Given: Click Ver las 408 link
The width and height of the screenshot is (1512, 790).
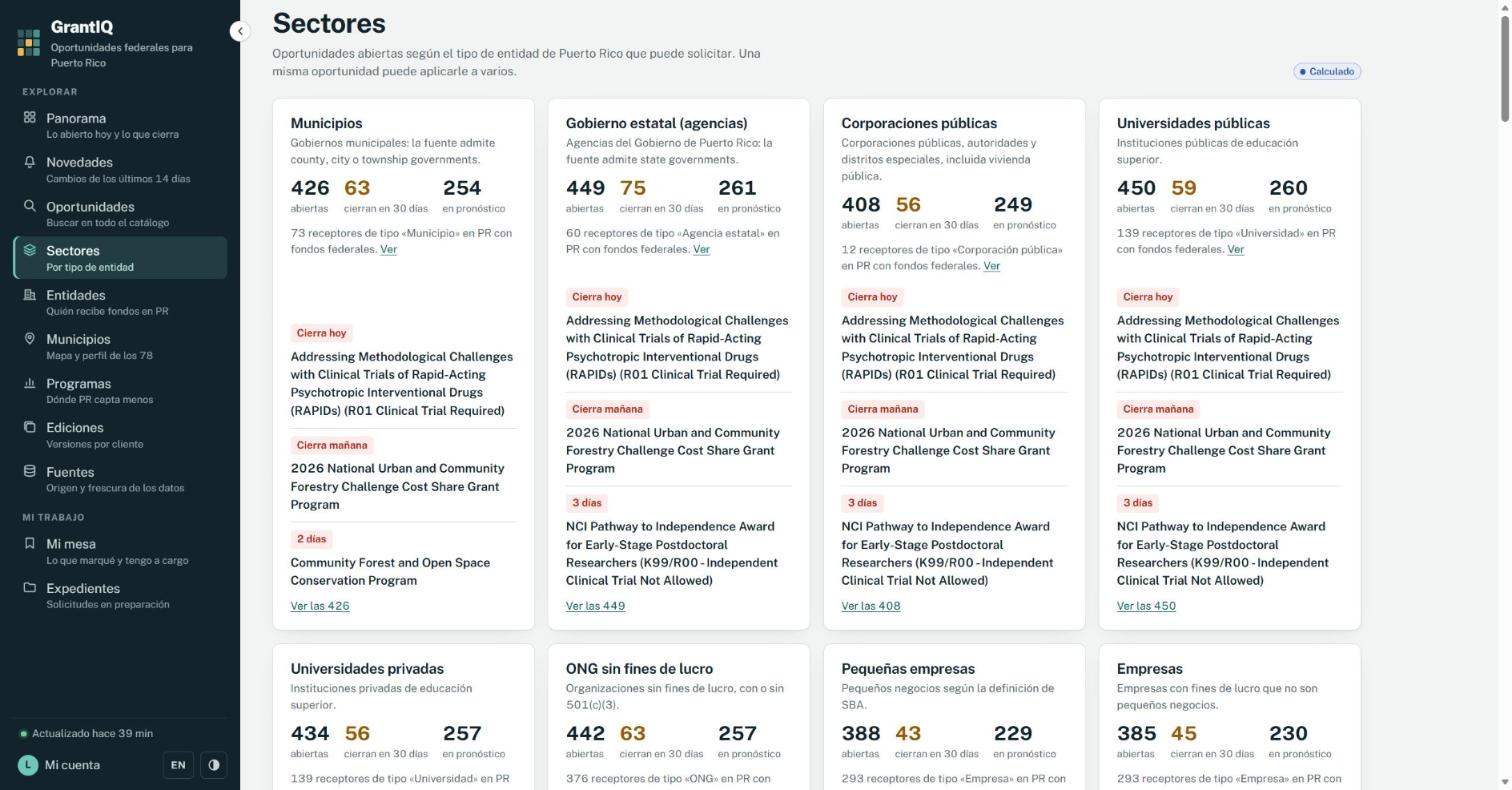Looking at the screenshot, I should point(871,606).
